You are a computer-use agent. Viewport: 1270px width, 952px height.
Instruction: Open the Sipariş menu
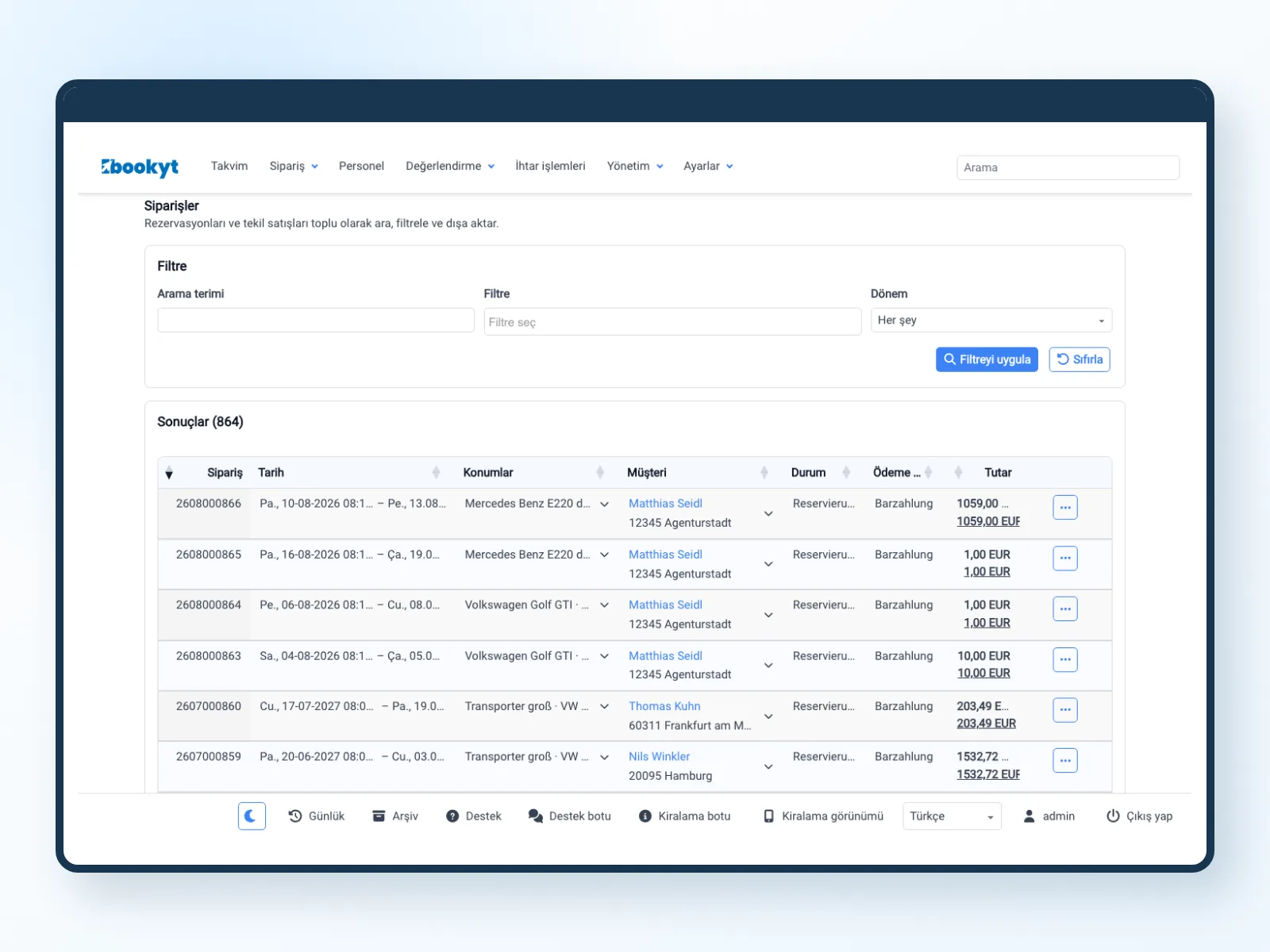(x=294, y=166)
